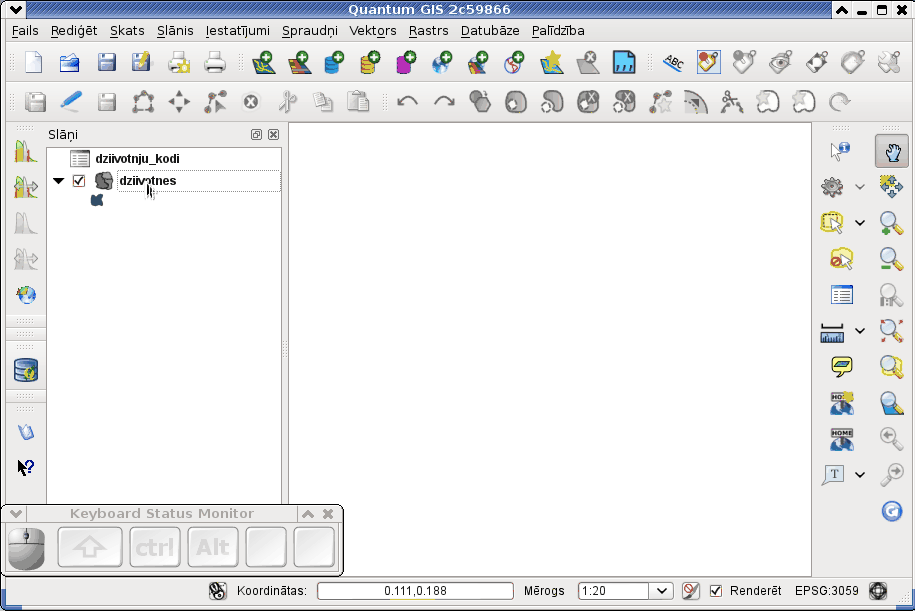Toggle editing with the blue pencil icon

coord(71,102)
